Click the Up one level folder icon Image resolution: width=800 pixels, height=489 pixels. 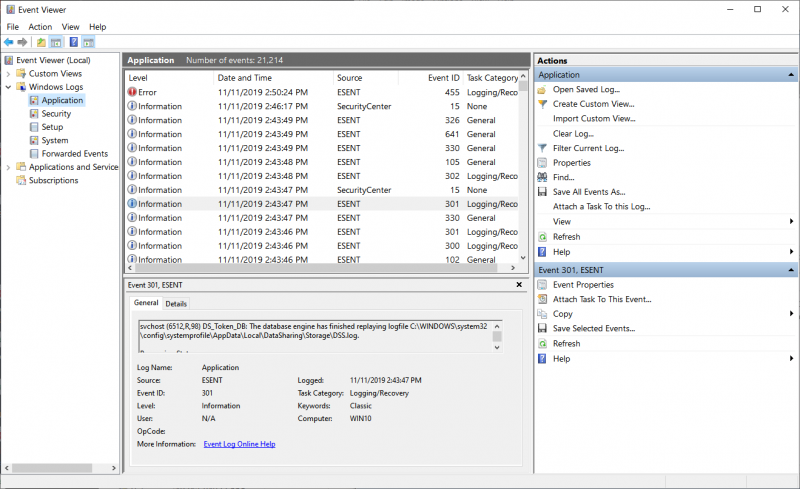point(41,42)
